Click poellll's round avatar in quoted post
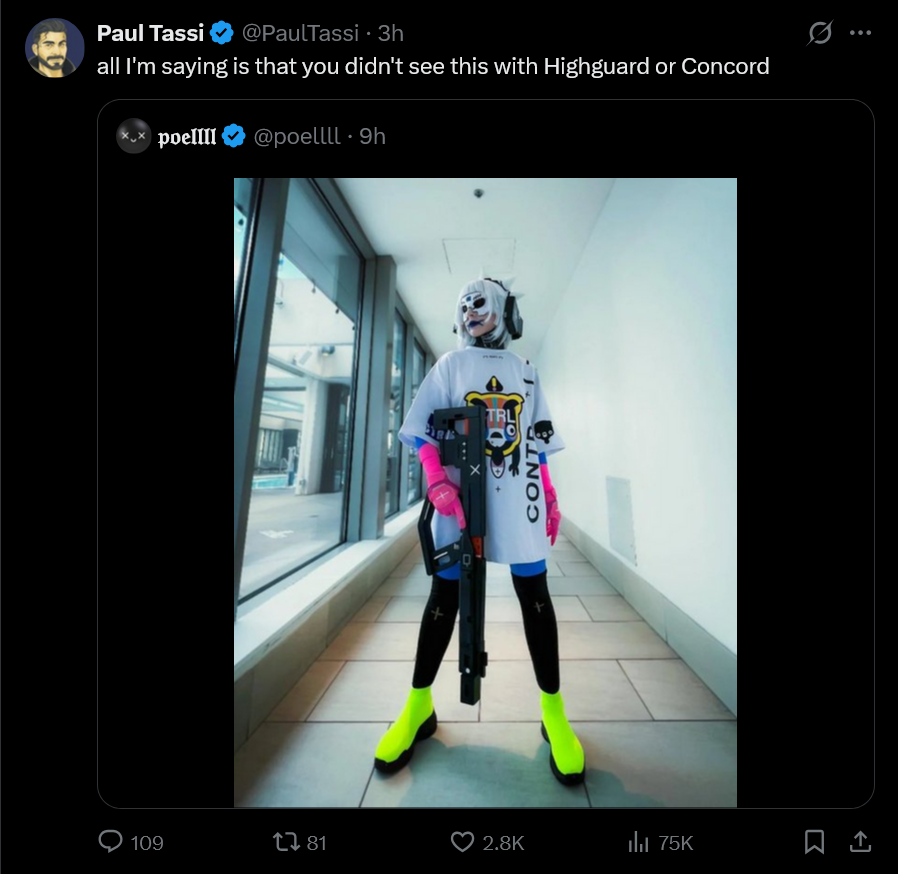This screenshot has height=874, width=898. coord(133,136)
